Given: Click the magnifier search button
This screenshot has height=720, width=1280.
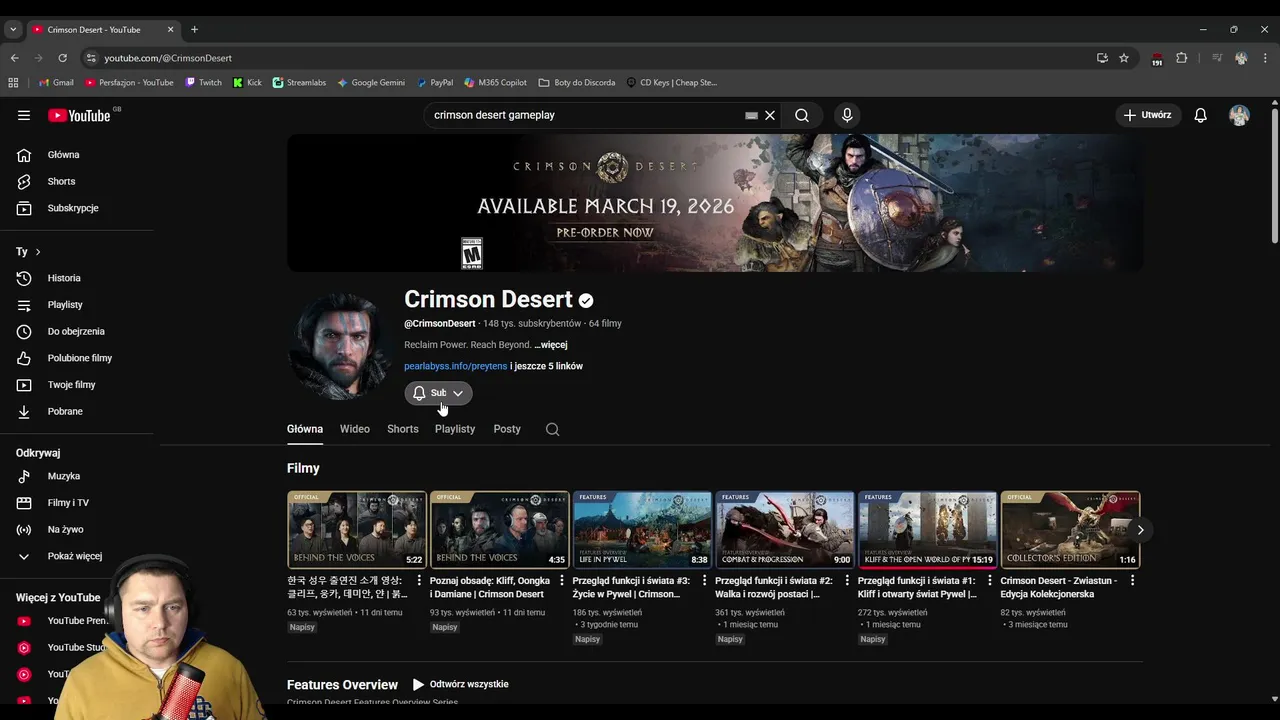Looking at the screenshot, I should pos(802,115).
